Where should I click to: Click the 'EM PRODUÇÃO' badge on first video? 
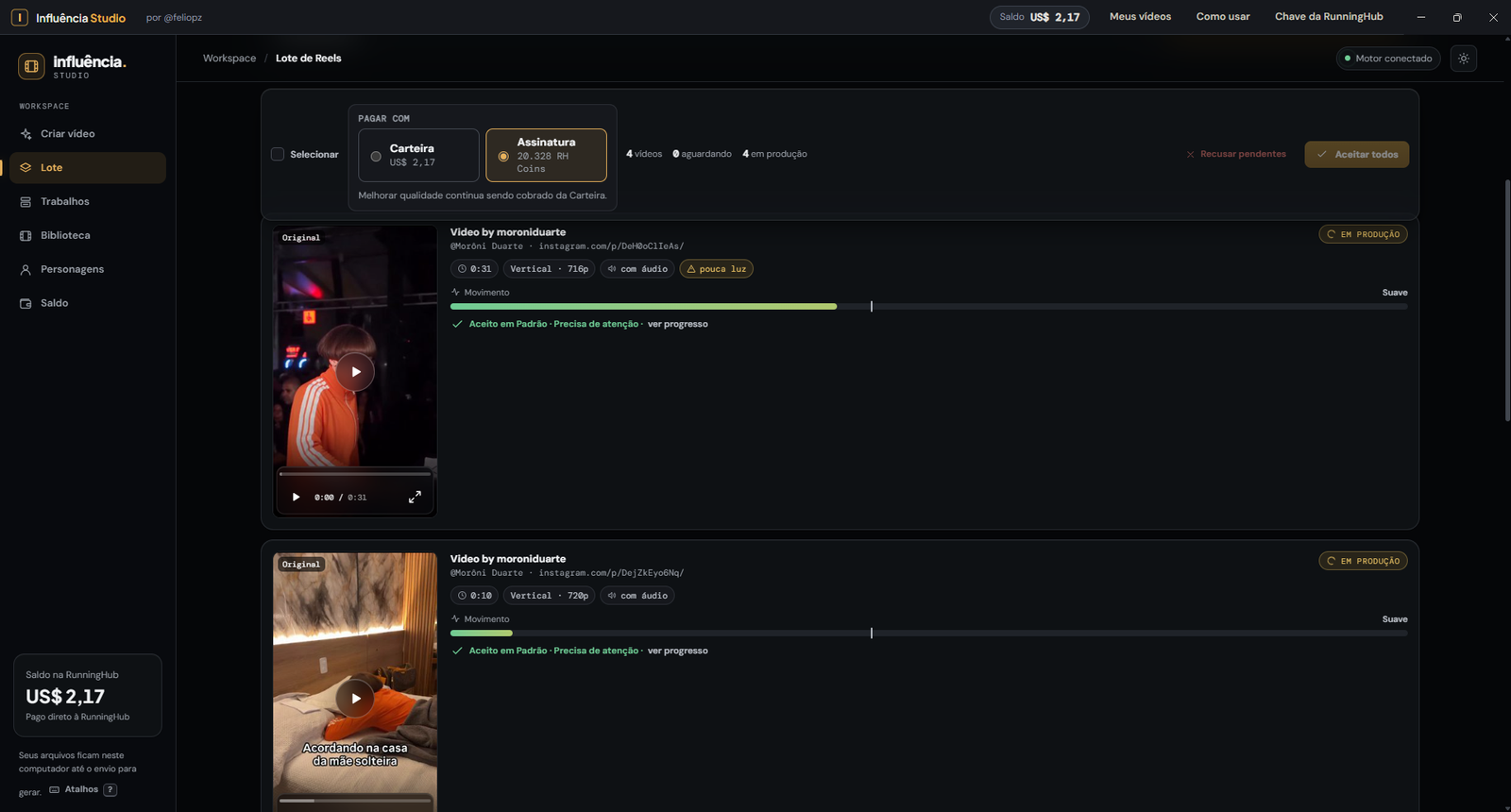(x=1364, y=234)
